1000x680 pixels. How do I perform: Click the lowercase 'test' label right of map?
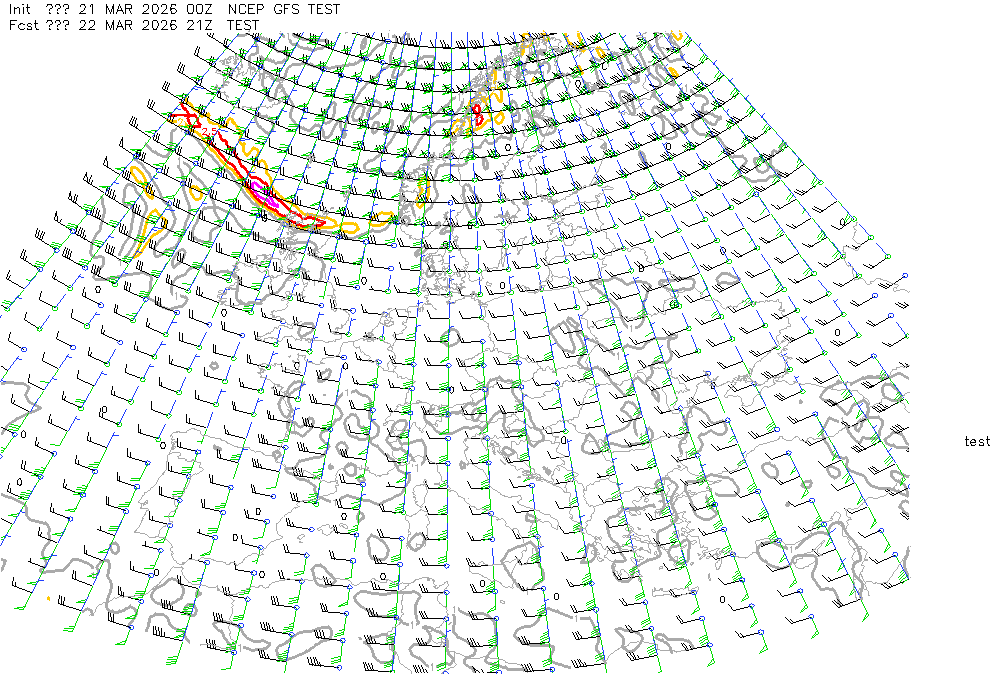coord(977,441)
